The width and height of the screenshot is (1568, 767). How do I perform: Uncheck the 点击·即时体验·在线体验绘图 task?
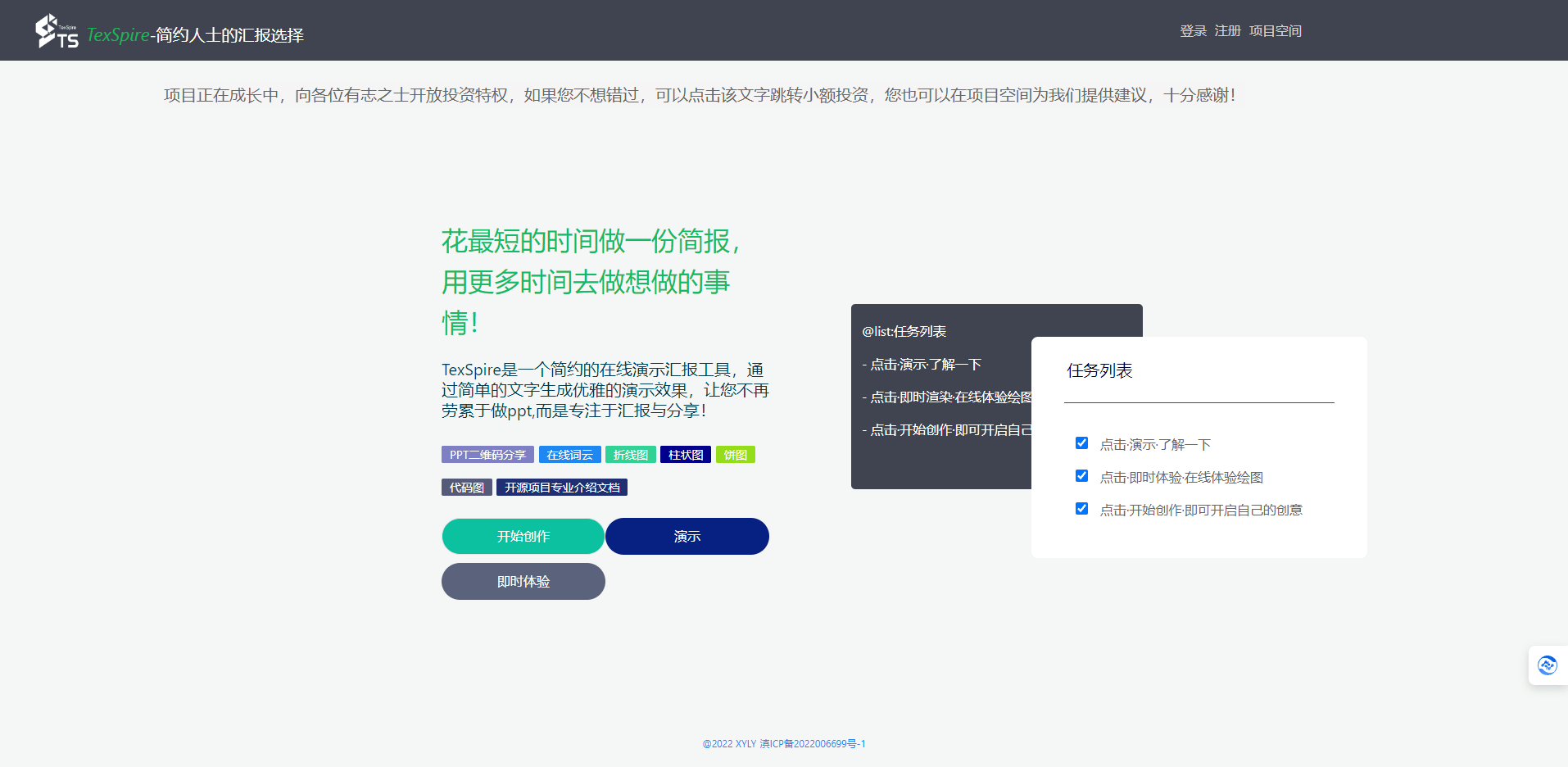pos(1081,475)
